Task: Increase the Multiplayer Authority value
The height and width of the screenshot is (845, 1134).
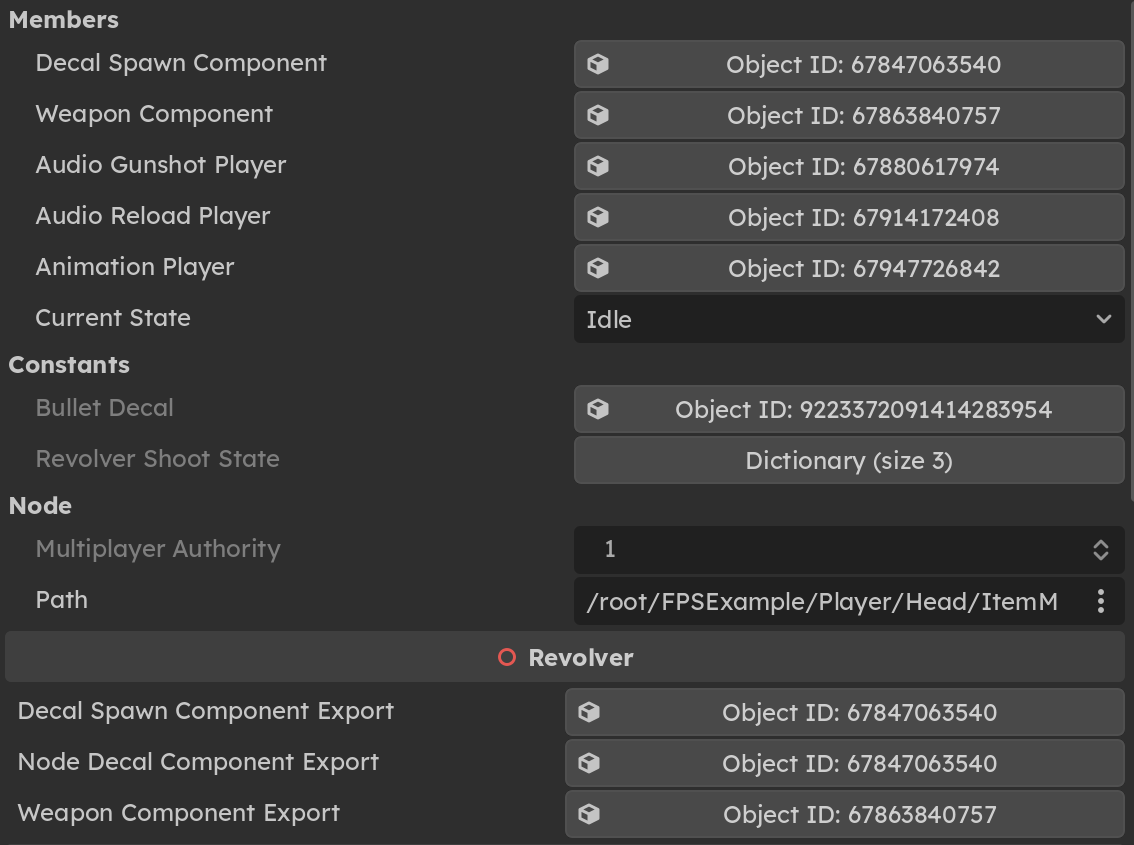Action: 1099,543
